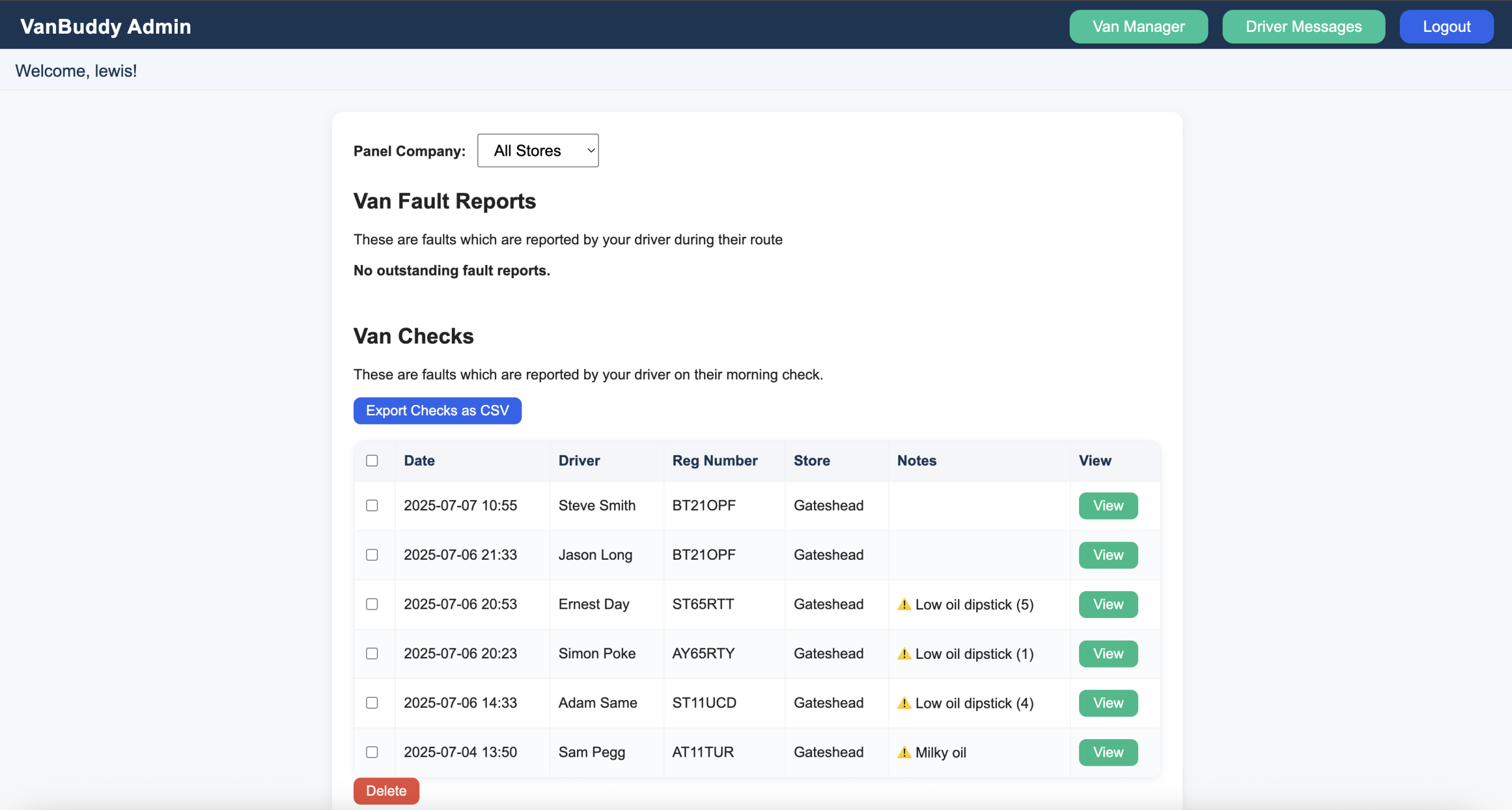Image resolution: width=1512 pixels, height=810 pixels.
Task: Click the driver name Adam Same
Action: [x=598, y=703]
